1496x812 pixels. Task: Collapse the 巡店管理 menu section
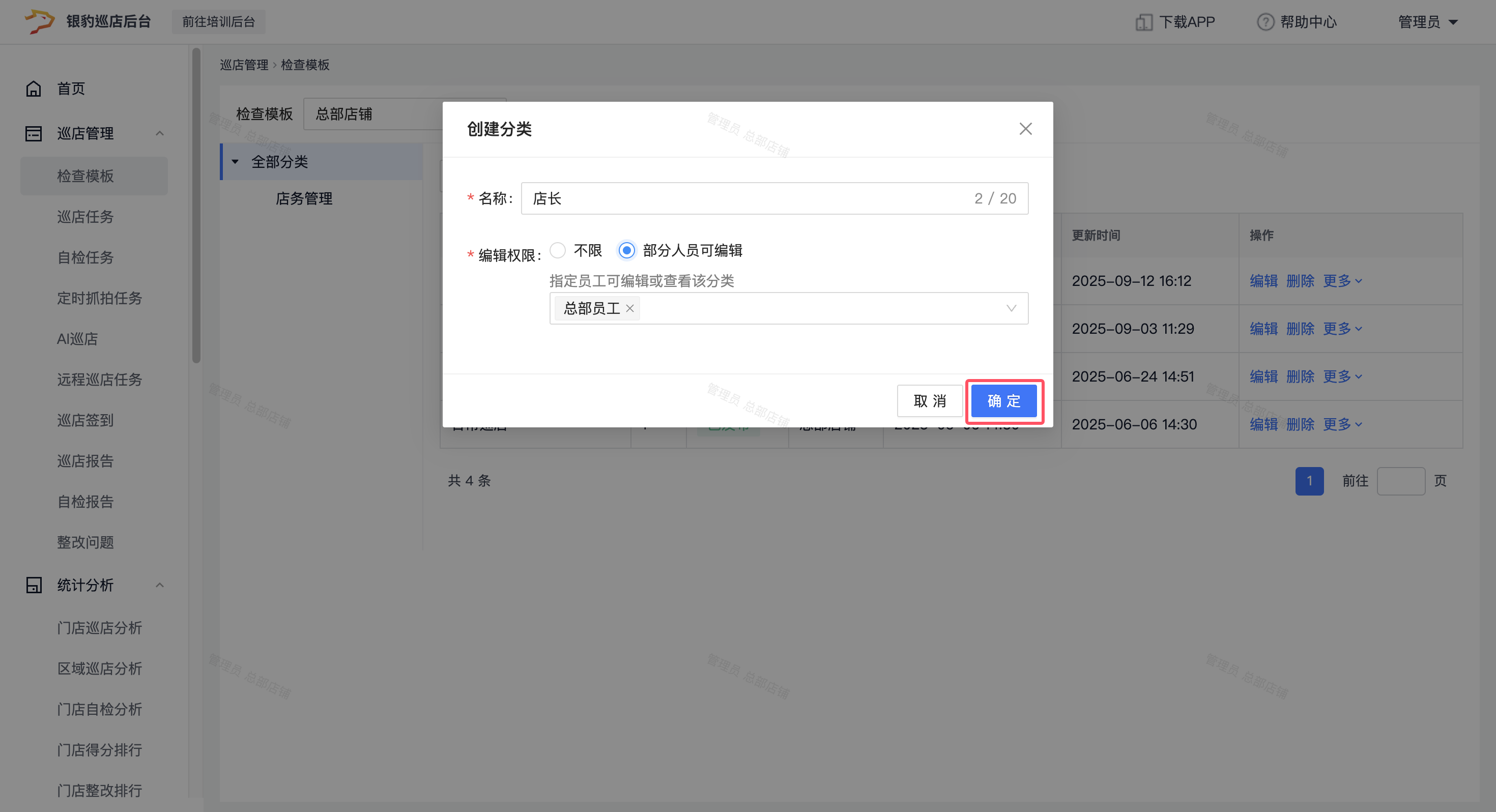[160, 134]
